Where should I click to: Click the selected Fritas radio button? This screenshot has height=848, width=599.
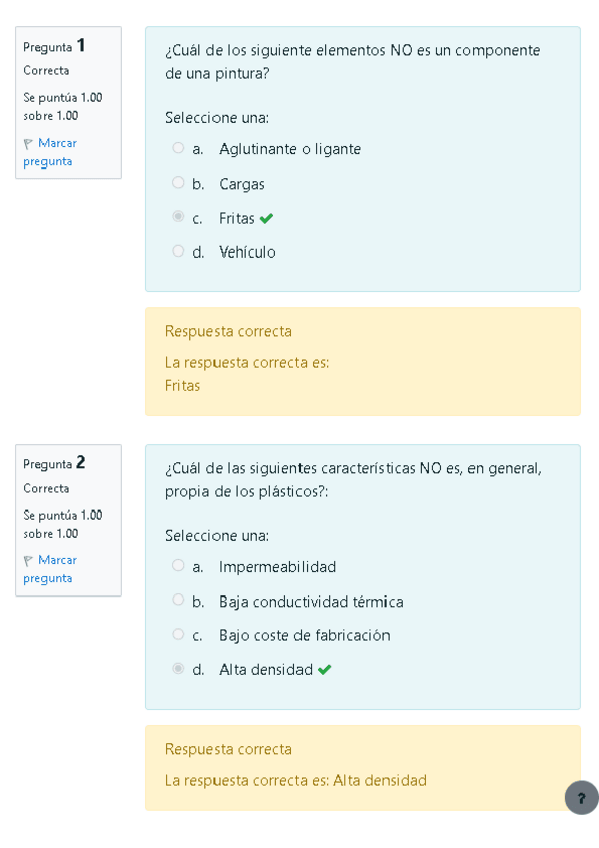178,217
